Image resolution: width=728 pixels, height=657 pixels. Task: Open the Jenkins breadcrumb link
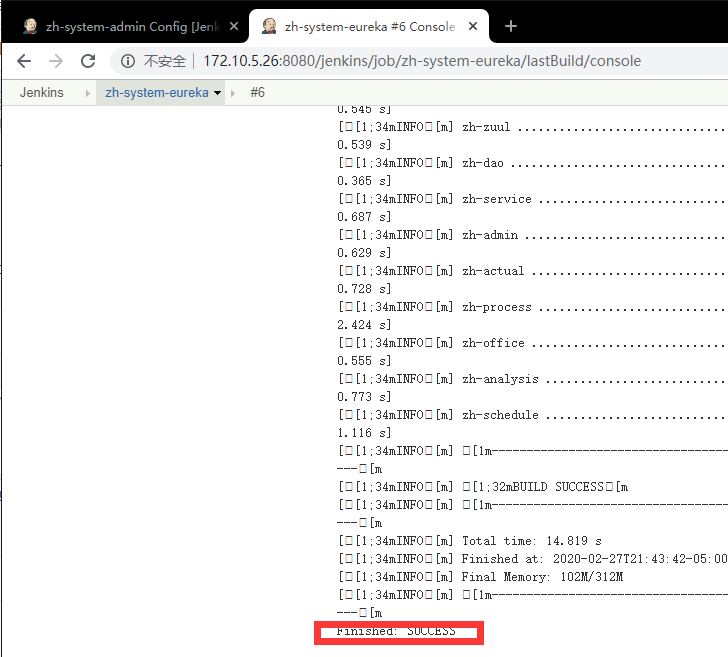point(41,92)
